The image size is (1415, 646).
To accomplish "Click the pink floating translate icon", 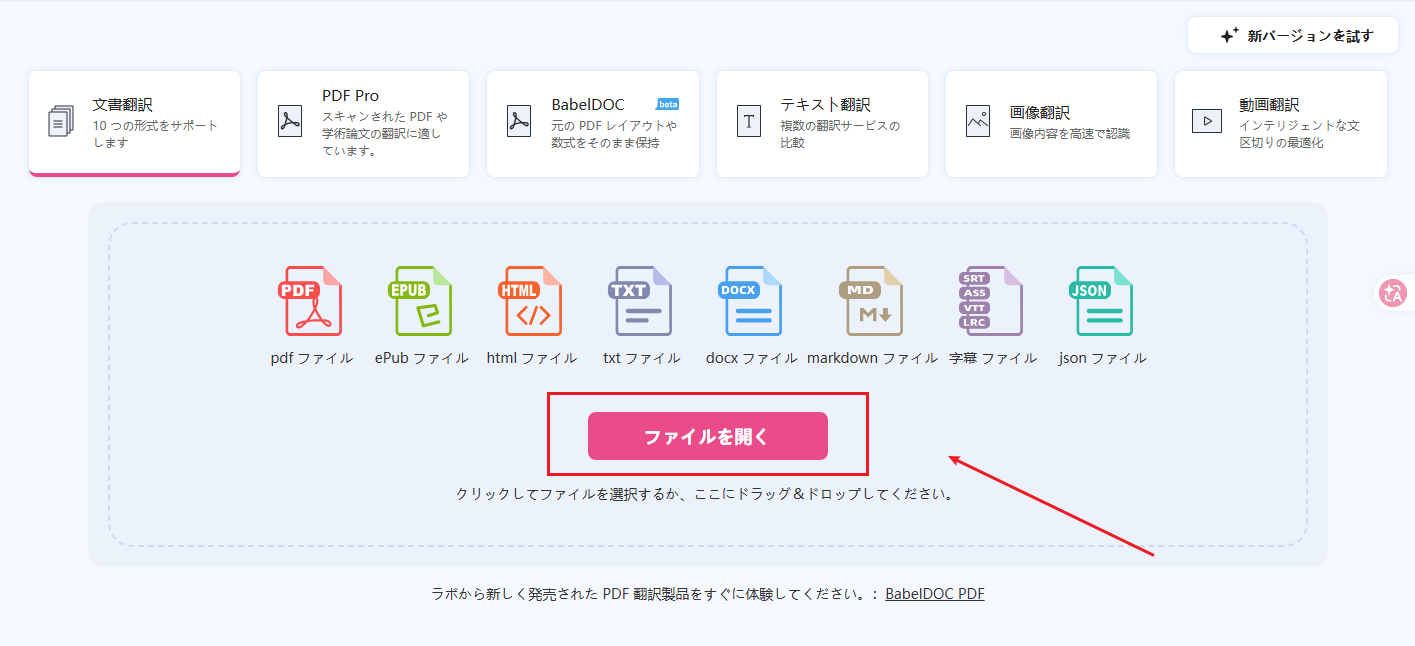I will [1392, 293].
